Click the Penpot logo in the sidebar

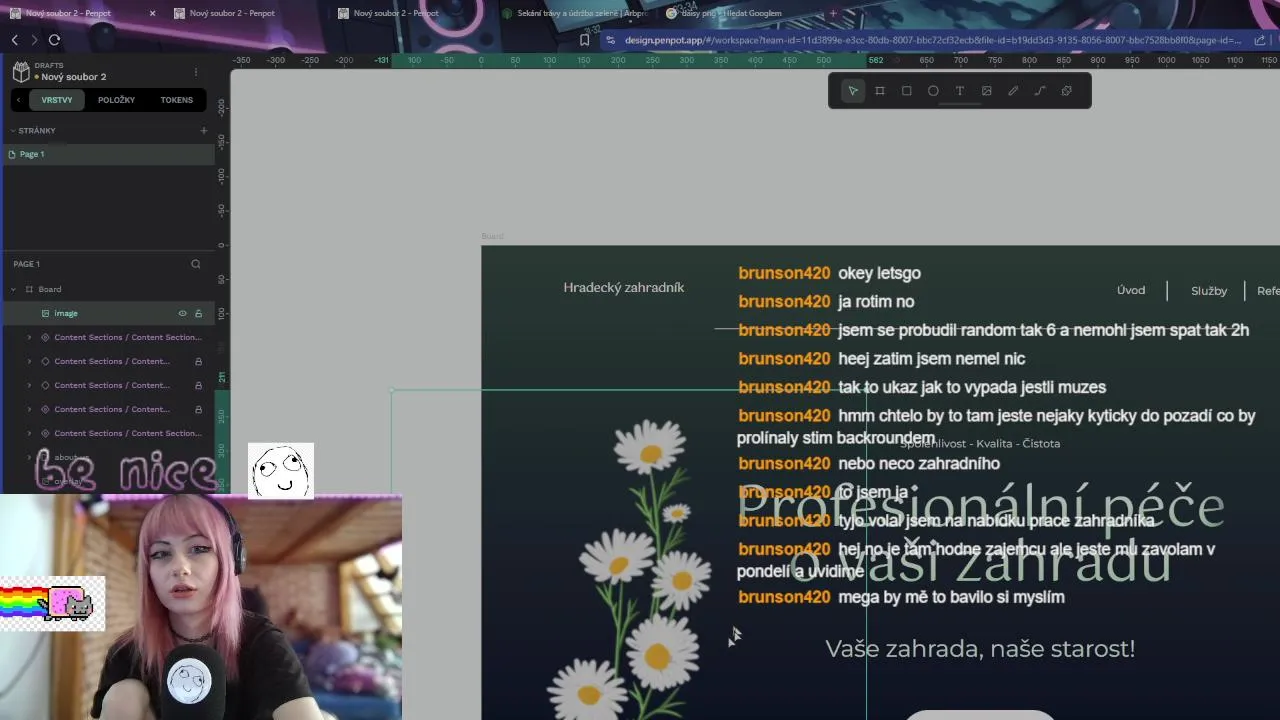tap(21, 72)
